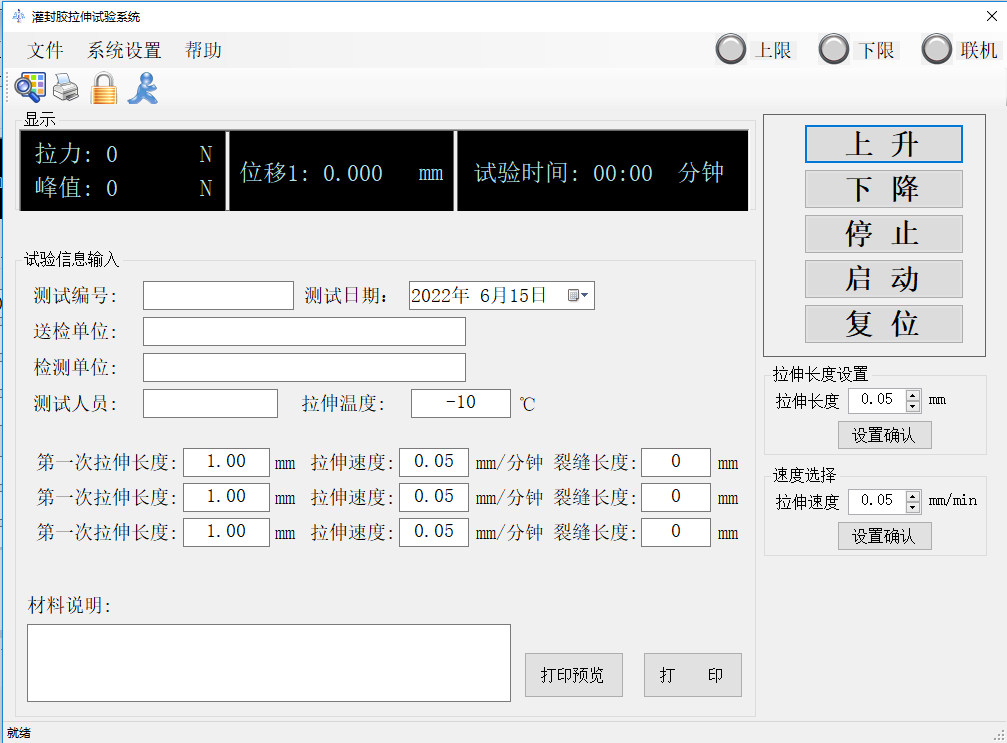
Task: Click the 拉力 display readout
Action: point(123,154)
